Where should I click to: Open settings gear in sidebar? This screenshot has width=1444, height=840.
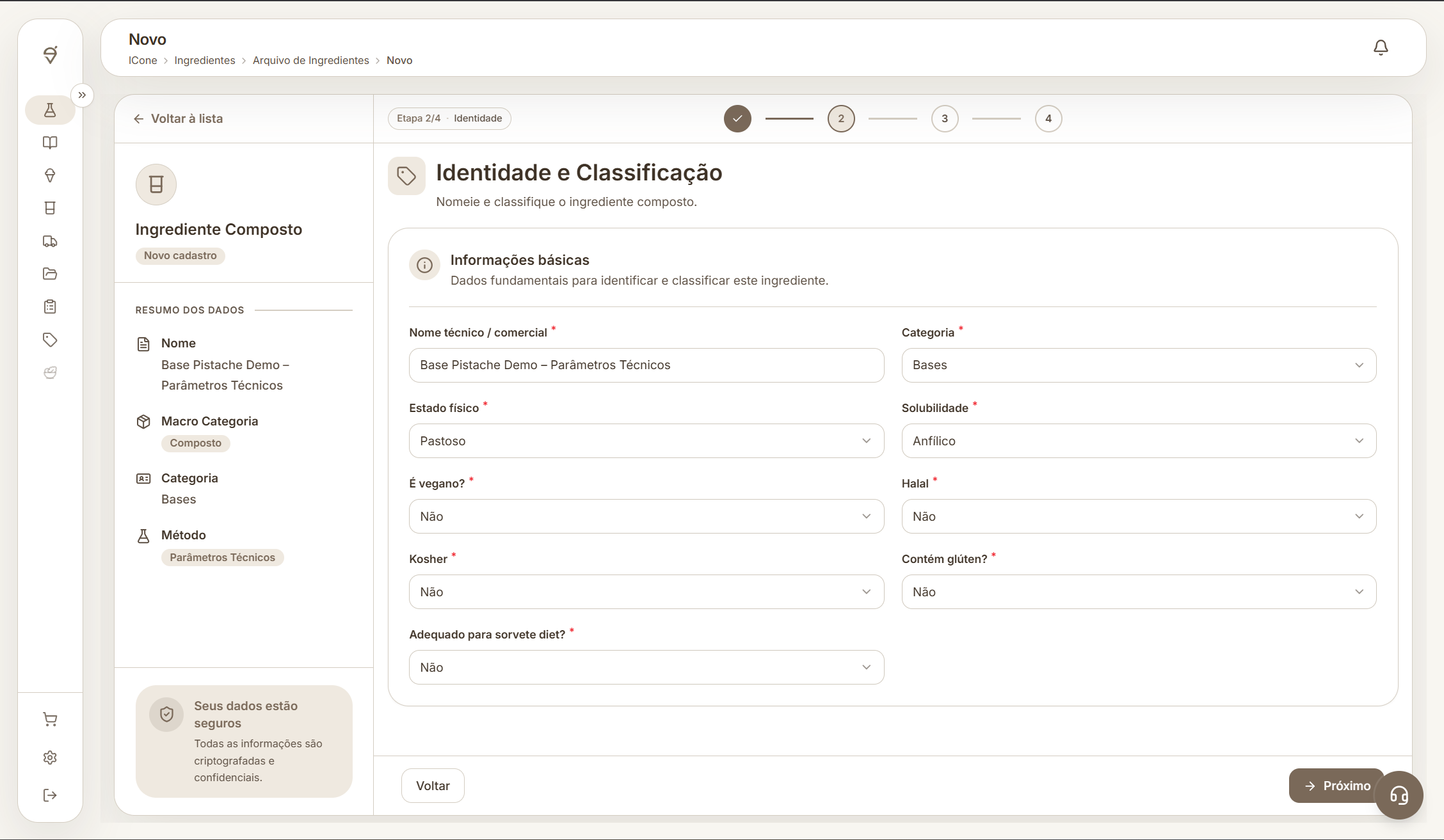pos(50,757)
